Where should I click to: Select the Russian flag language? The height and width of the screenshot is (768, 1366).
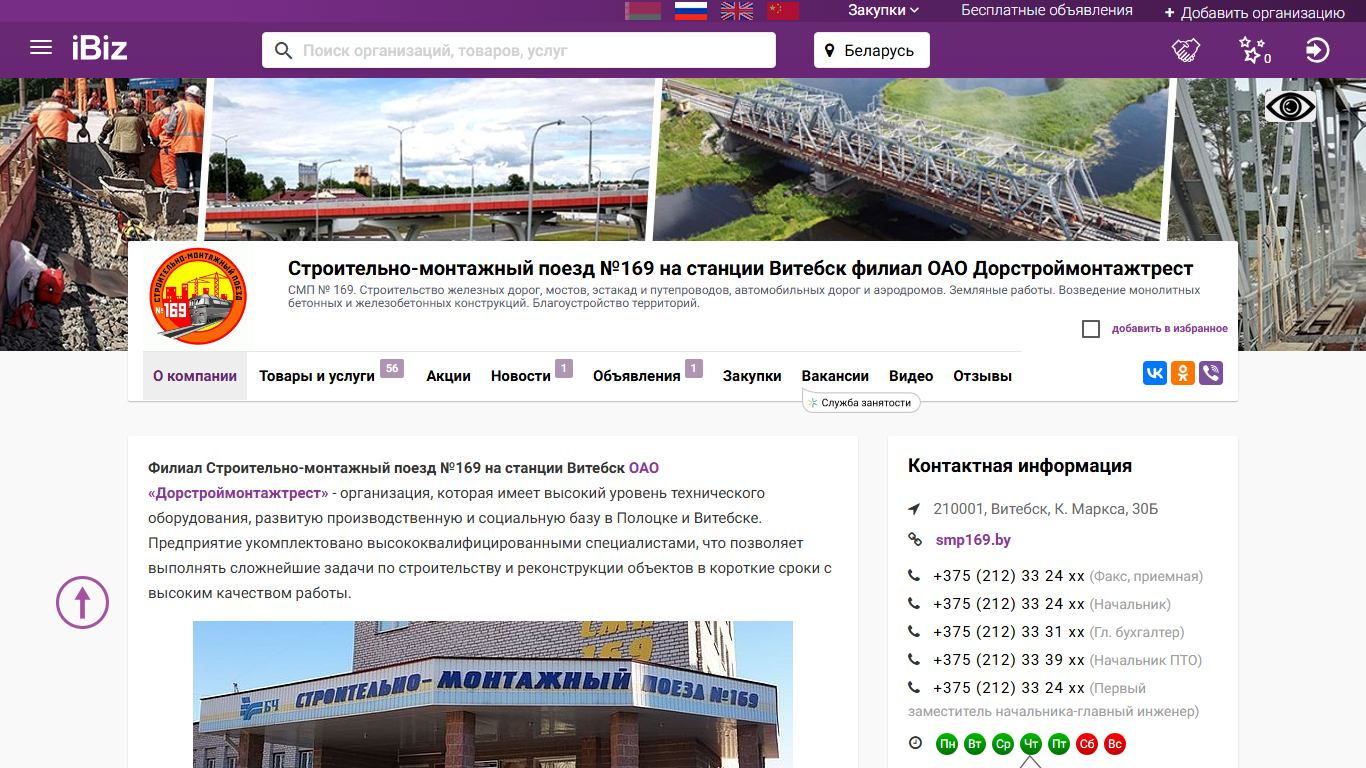(691, 11)
